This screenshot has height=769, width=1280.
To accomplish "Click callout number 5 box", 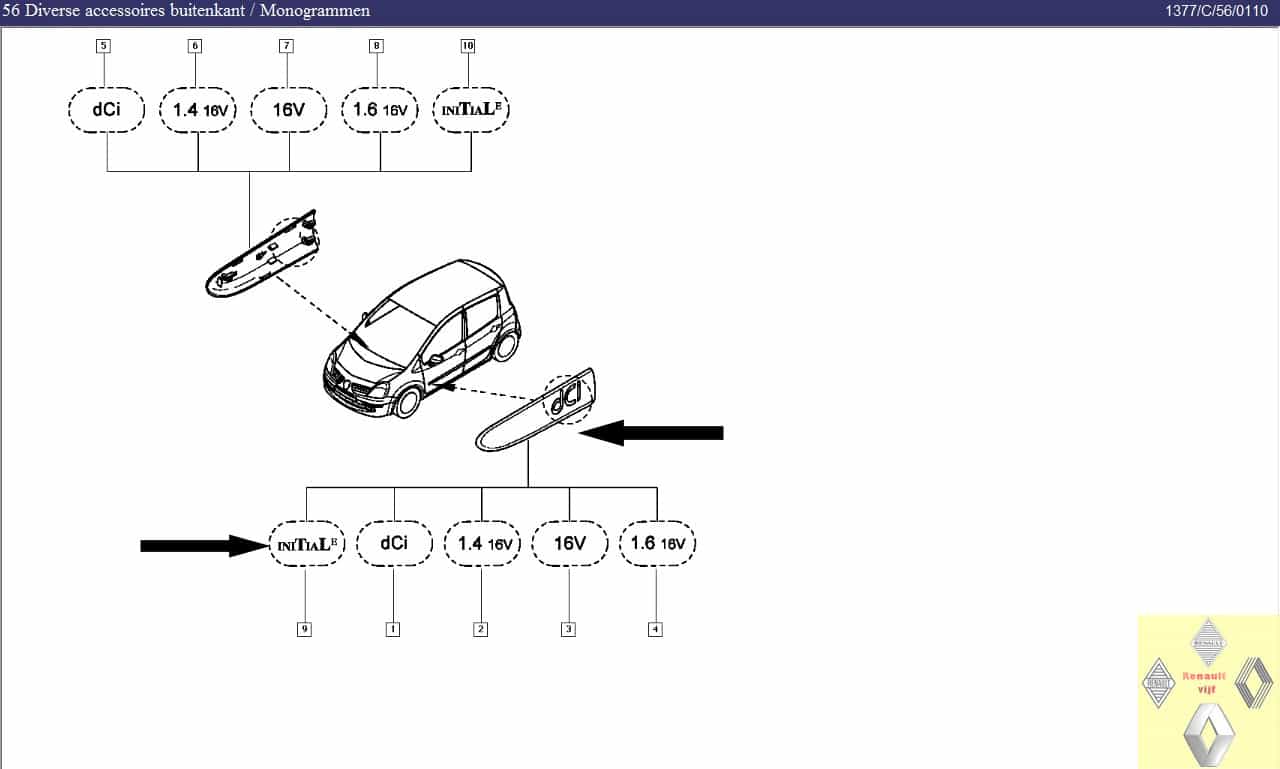I will [103, 45].
